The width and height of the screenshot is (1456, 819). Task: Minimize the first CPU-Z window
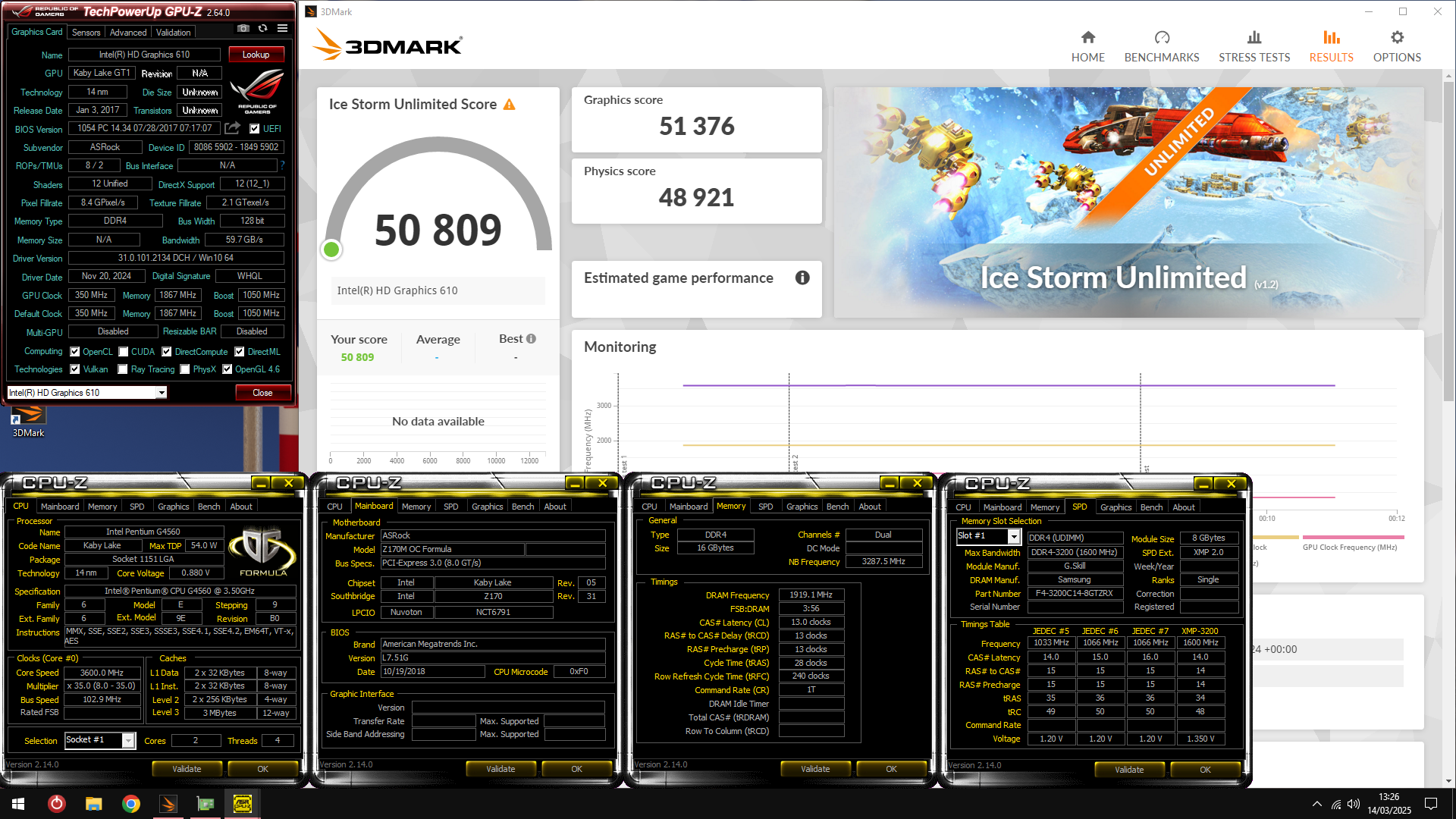260,483
